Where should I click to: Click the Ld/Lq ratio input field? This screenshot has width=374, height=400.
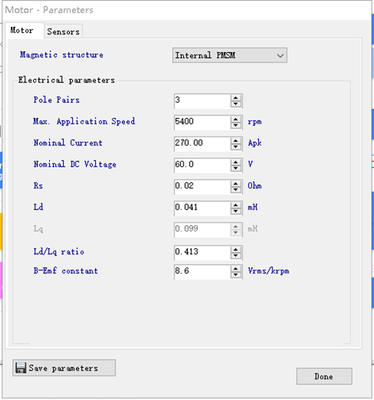coord(202,252)
